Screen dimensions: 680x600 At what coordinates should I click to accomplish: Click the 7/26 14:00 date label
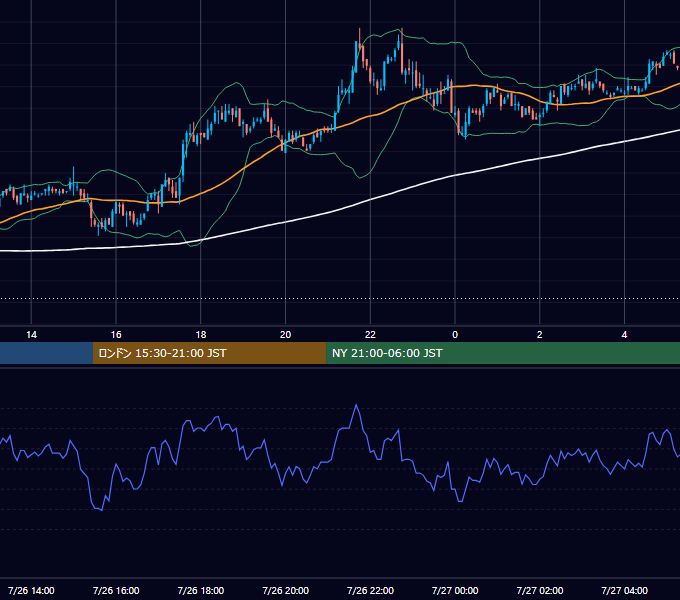click(31, 590)
